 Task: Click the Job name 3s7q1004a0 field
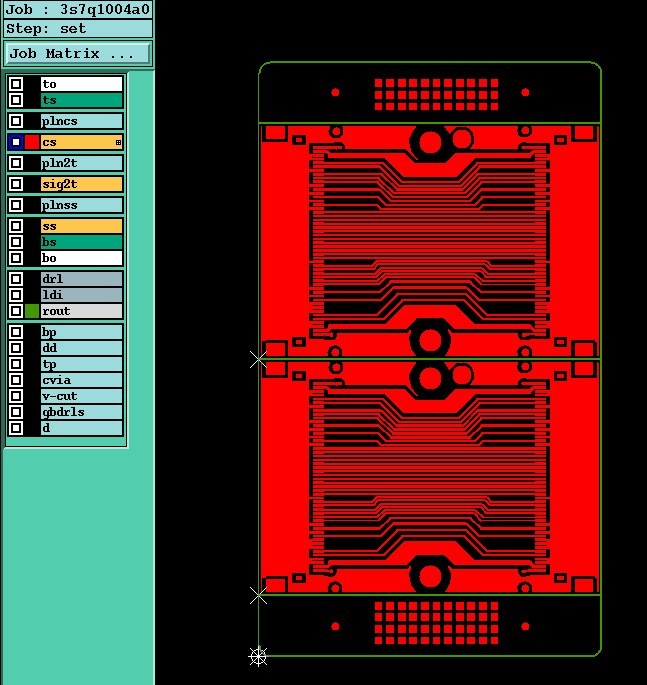click(x=78, y=9)
